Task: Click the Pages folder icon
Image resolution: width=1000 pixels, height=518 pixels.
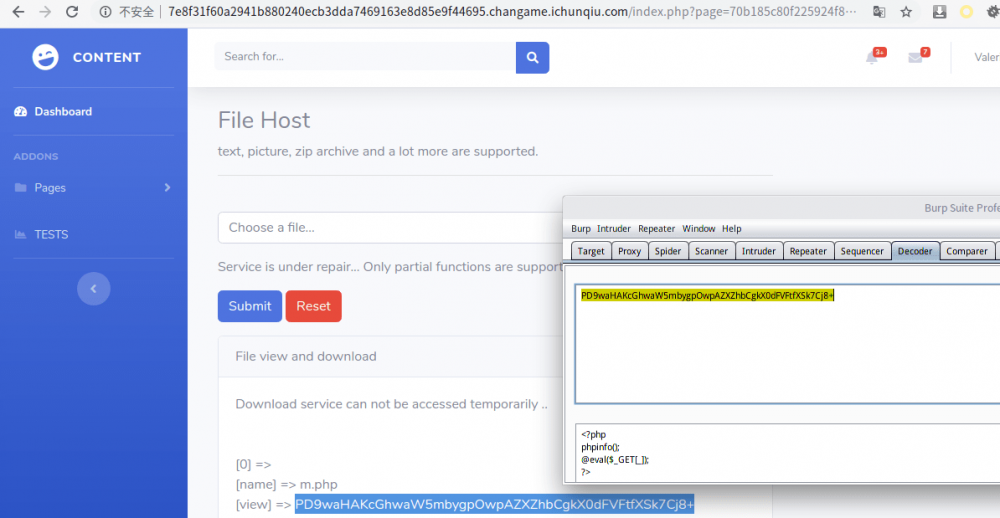Action: coord(20,188)
